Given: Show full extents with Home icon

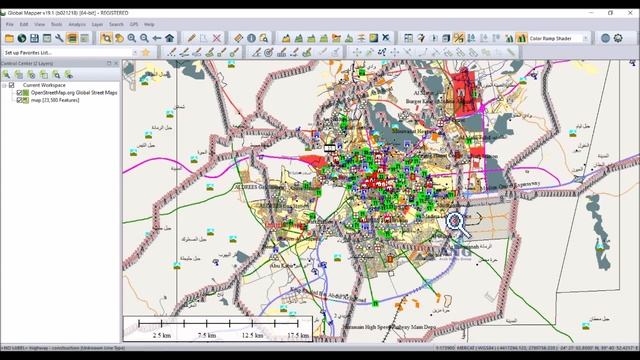Looking at the screenshot, I should 169,38.
